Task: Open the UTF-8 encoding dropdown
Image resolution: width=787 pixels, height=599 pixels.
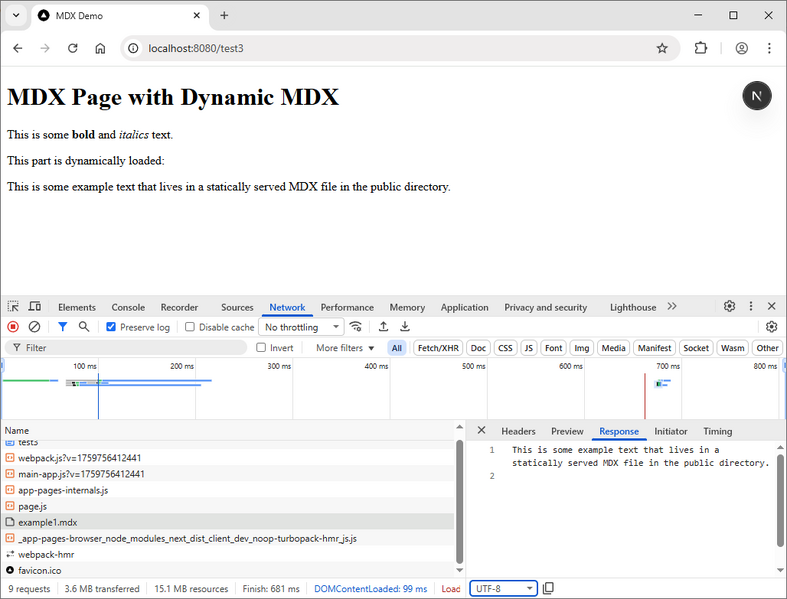Action: pyautogui.click(x=503, y=589)
